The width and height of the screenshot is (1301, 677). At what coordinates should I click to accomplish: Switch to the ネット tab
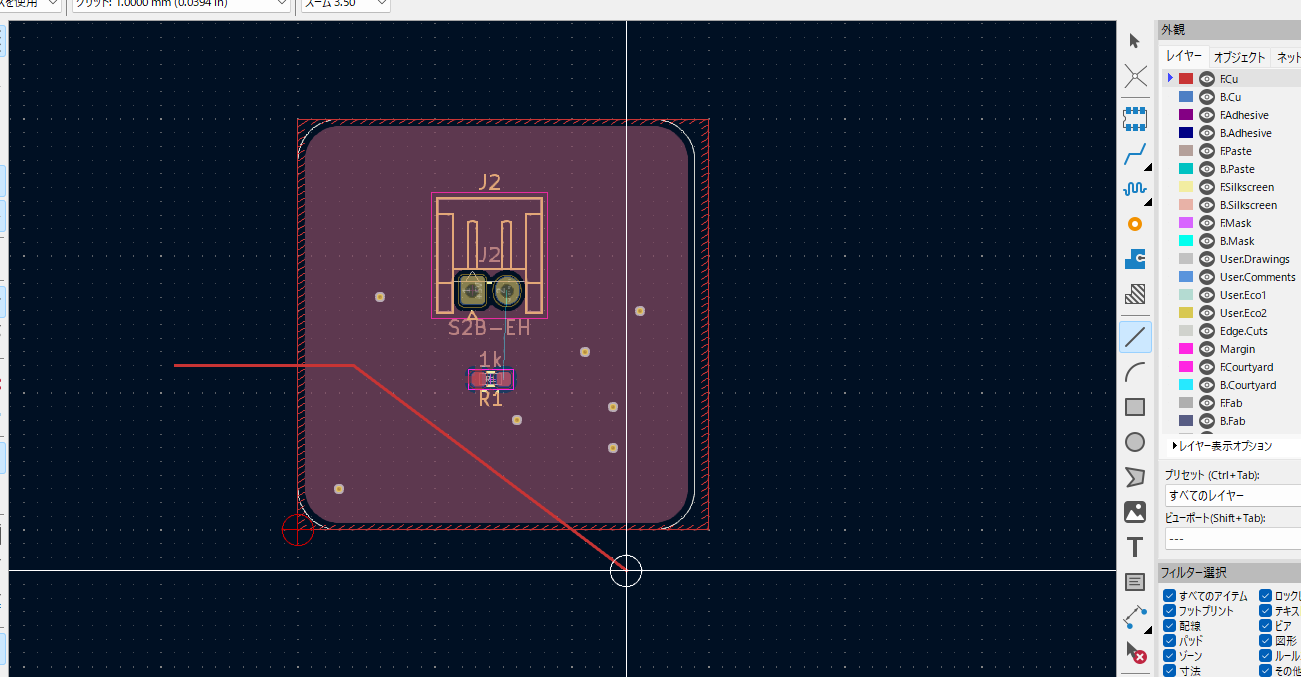[1288, 57]
